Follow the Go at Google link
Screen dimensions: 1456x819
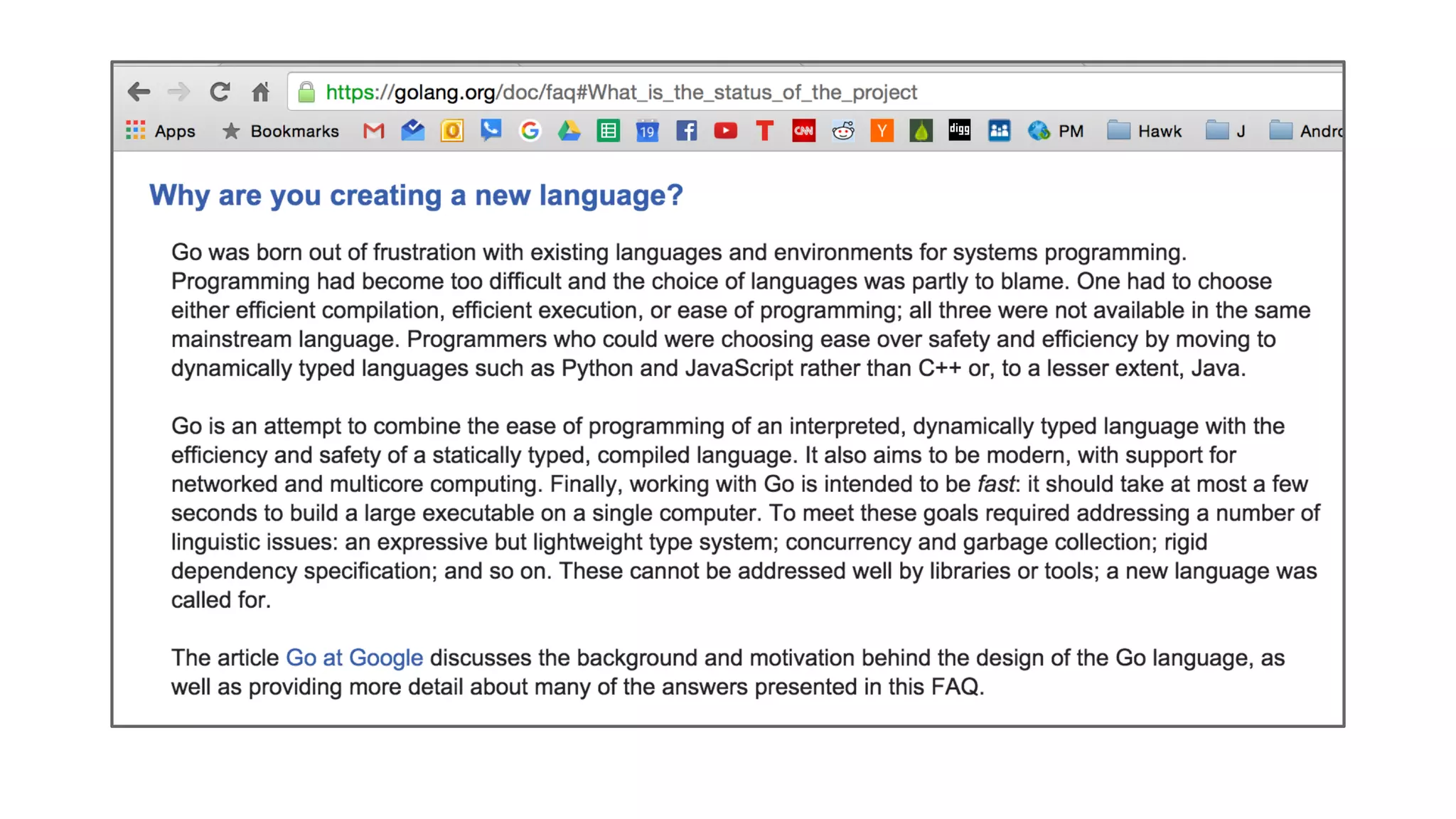[354, 658]
